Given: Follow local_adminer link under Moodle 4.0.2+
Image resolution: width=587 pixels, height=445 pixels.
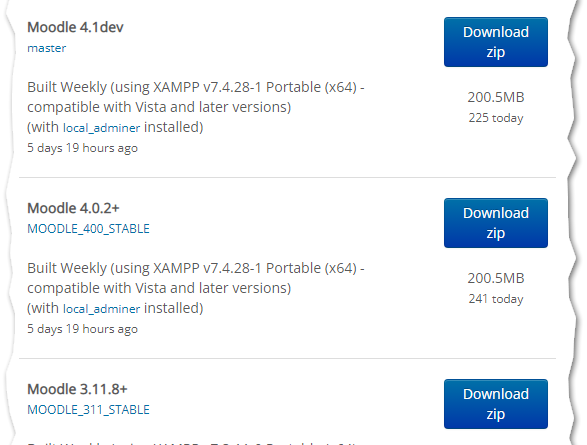Looking at the screenshot, I should pos(101,309).
